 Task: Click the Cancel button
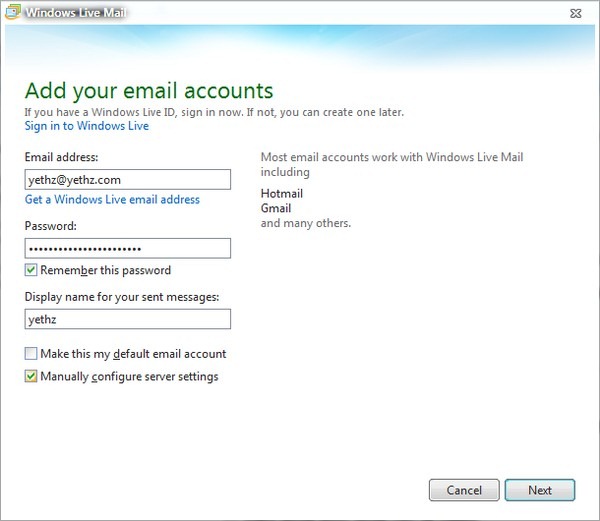463,490
